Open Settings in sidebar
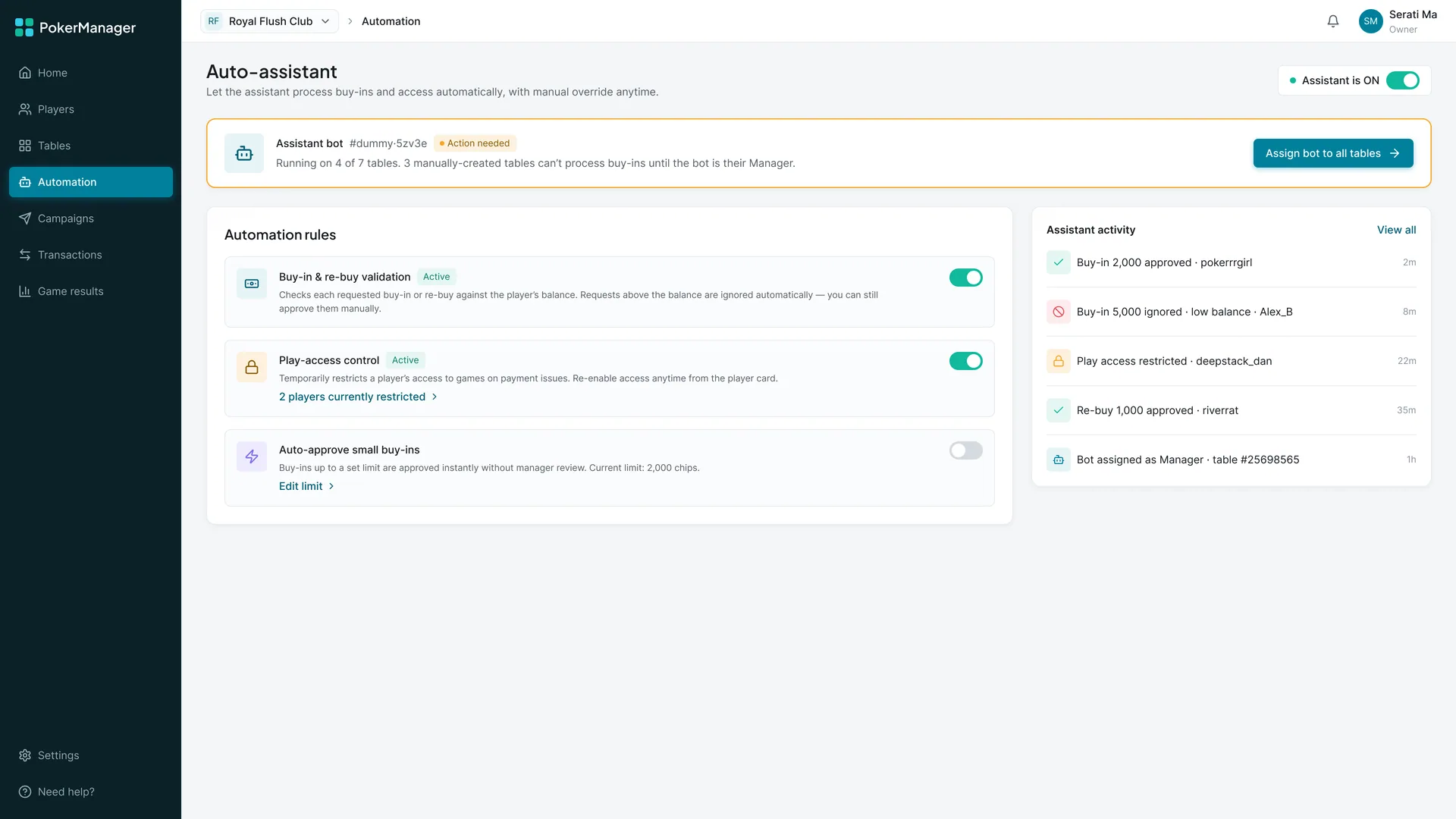1456x819 pixels. [91, 755]
